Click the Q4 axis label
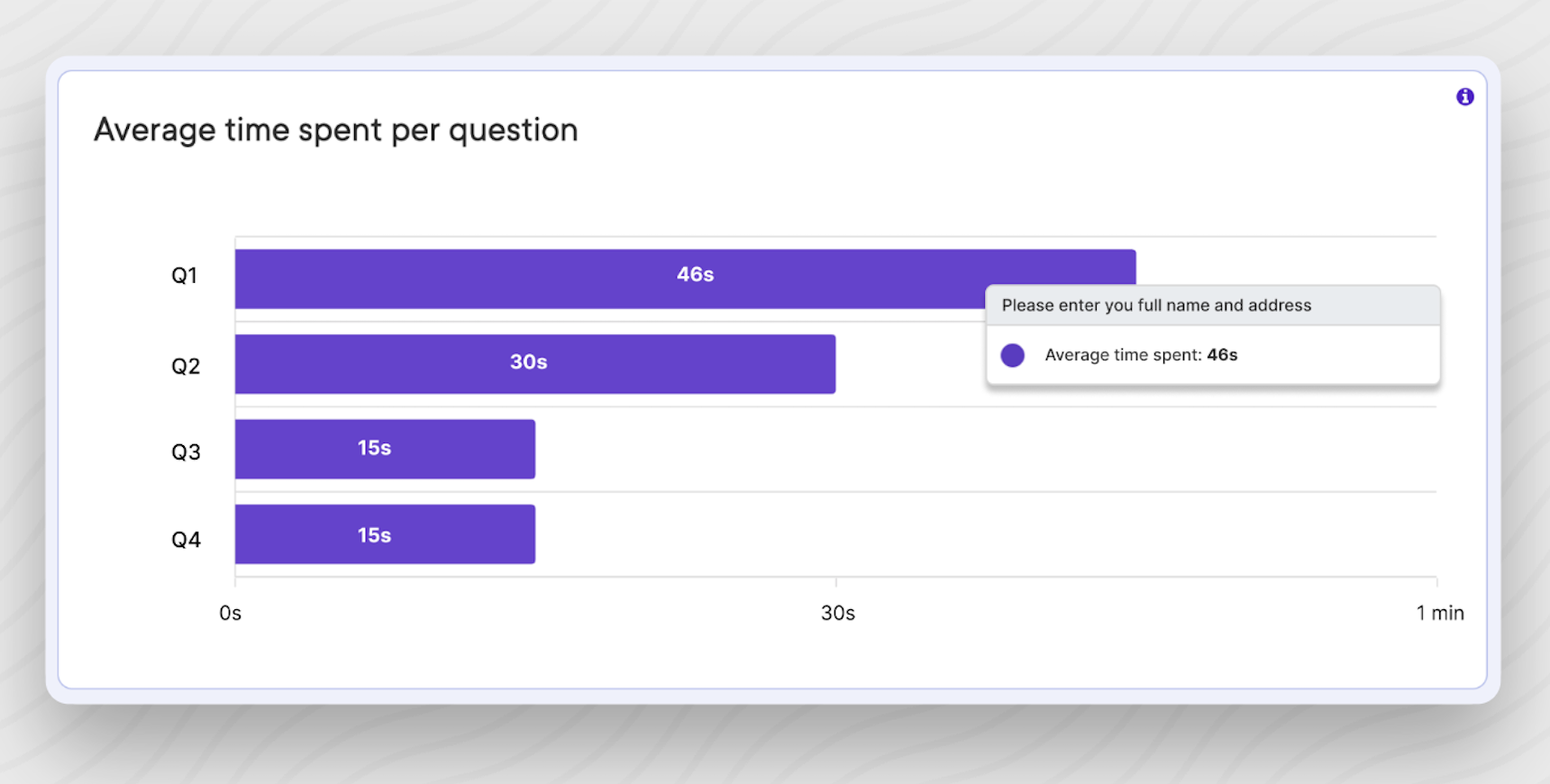 coord(186,540)
